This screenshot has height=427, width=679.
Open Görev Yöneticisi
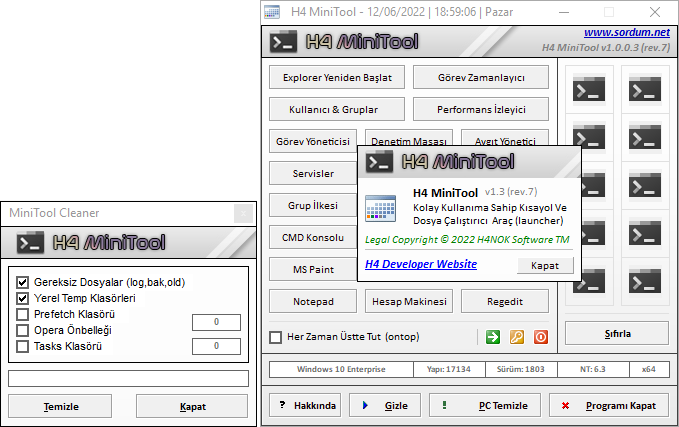[x=313, y=141]
